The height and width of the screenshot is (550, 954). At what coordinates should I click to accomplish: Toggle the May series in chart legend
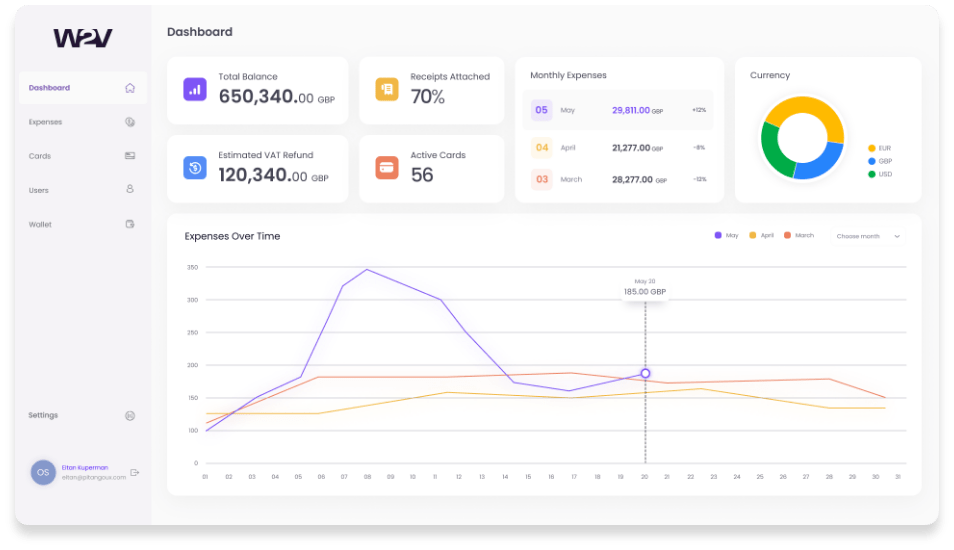(x=726, y=235)
